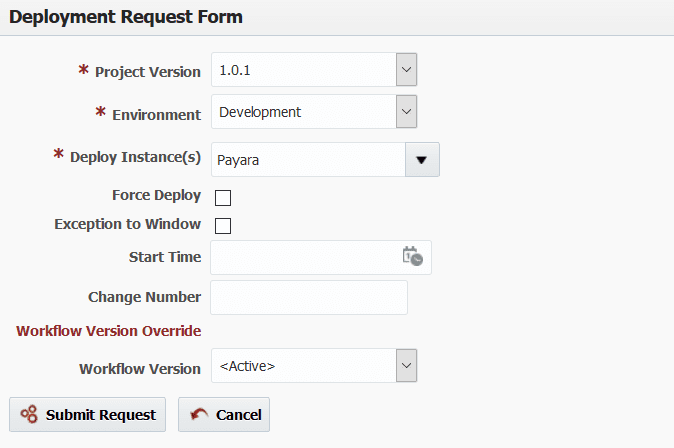Image resolution: width=674 pixels, height=448 pixels.
Task: Click the Submit Request button label
Action: pos(101,415)
